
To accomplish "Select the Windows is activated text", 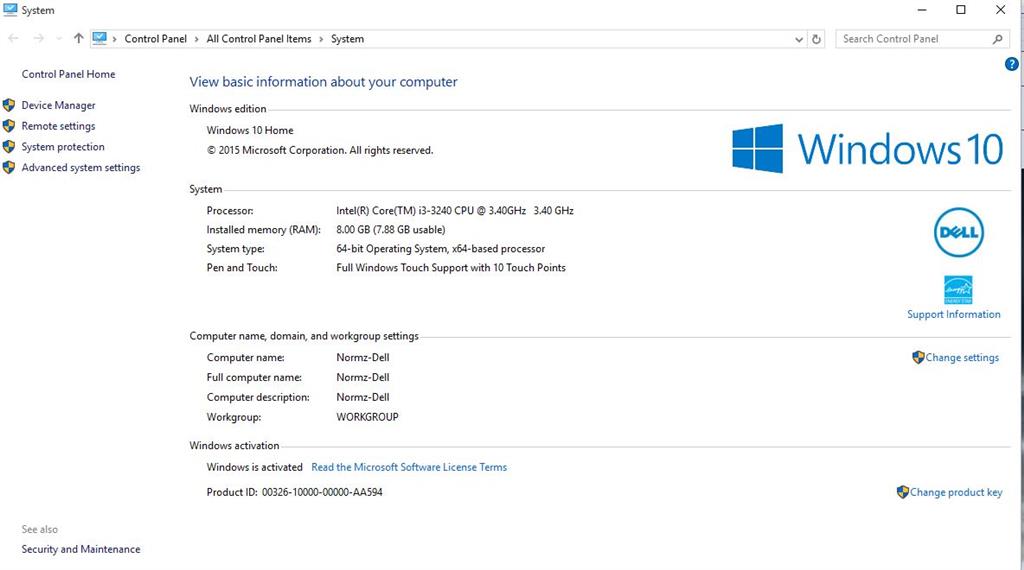I will pyautogui.click(x=255, y=467).
